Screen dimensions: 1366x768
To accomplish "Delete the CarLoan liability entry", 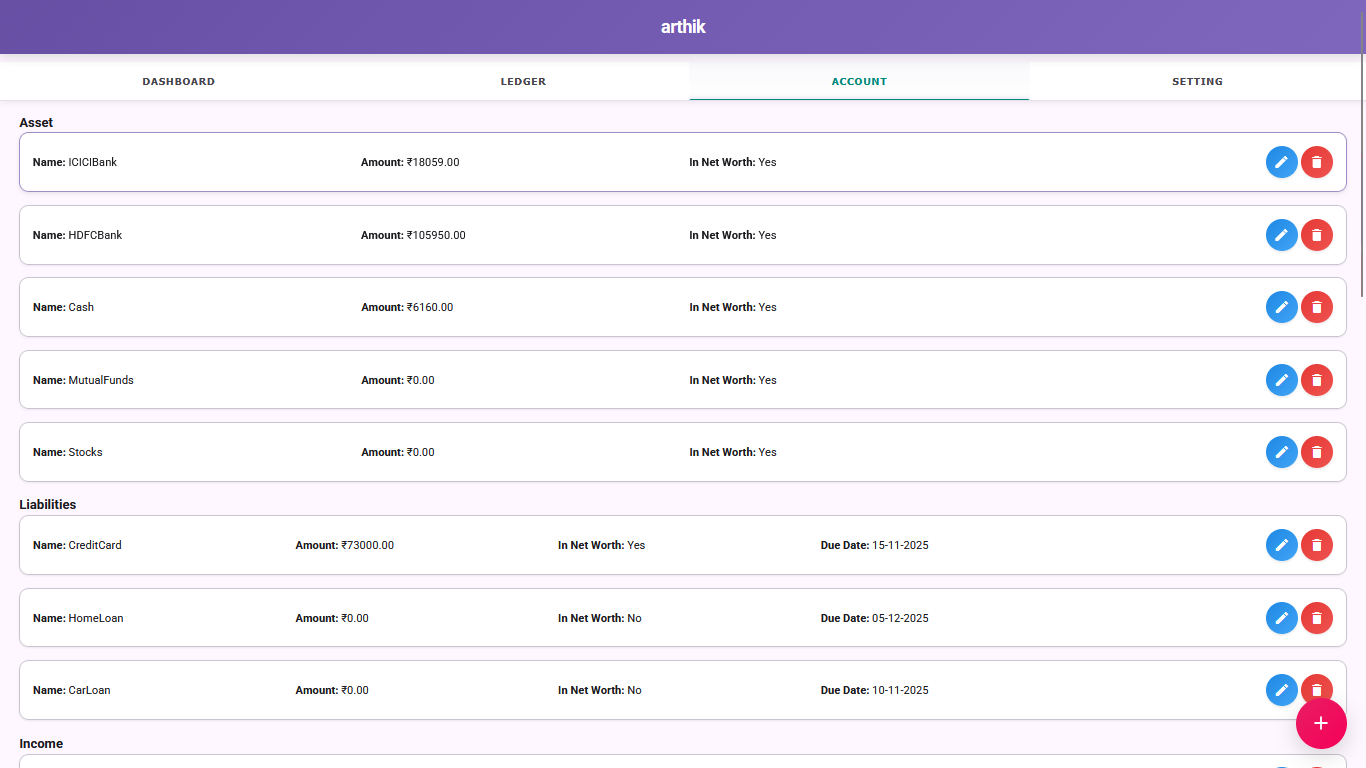I will pos(1317,690).
